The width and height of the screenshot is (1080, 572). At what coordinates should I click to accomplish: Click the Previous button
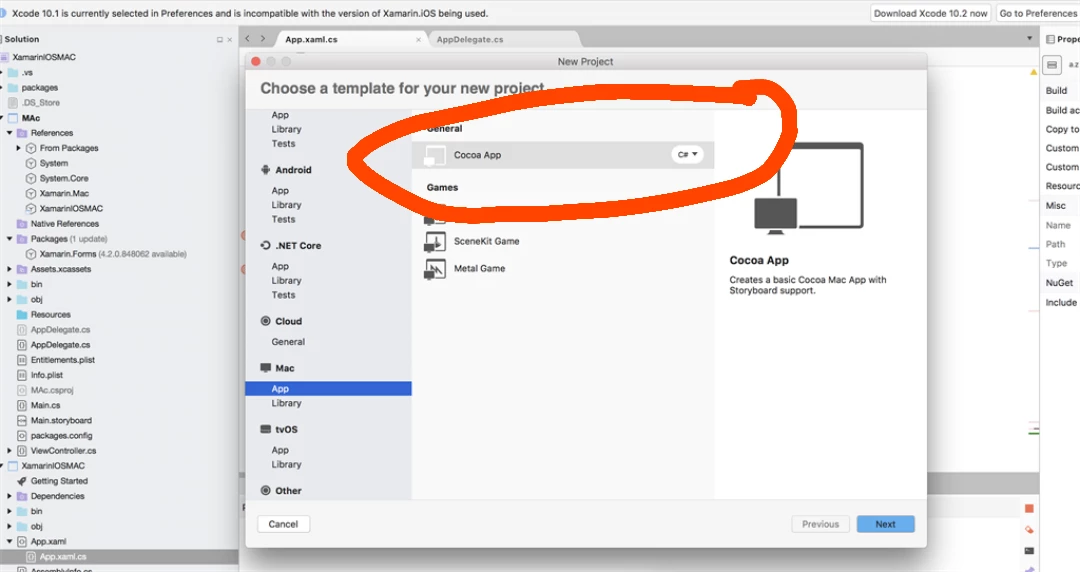click(x=820, y=524)
